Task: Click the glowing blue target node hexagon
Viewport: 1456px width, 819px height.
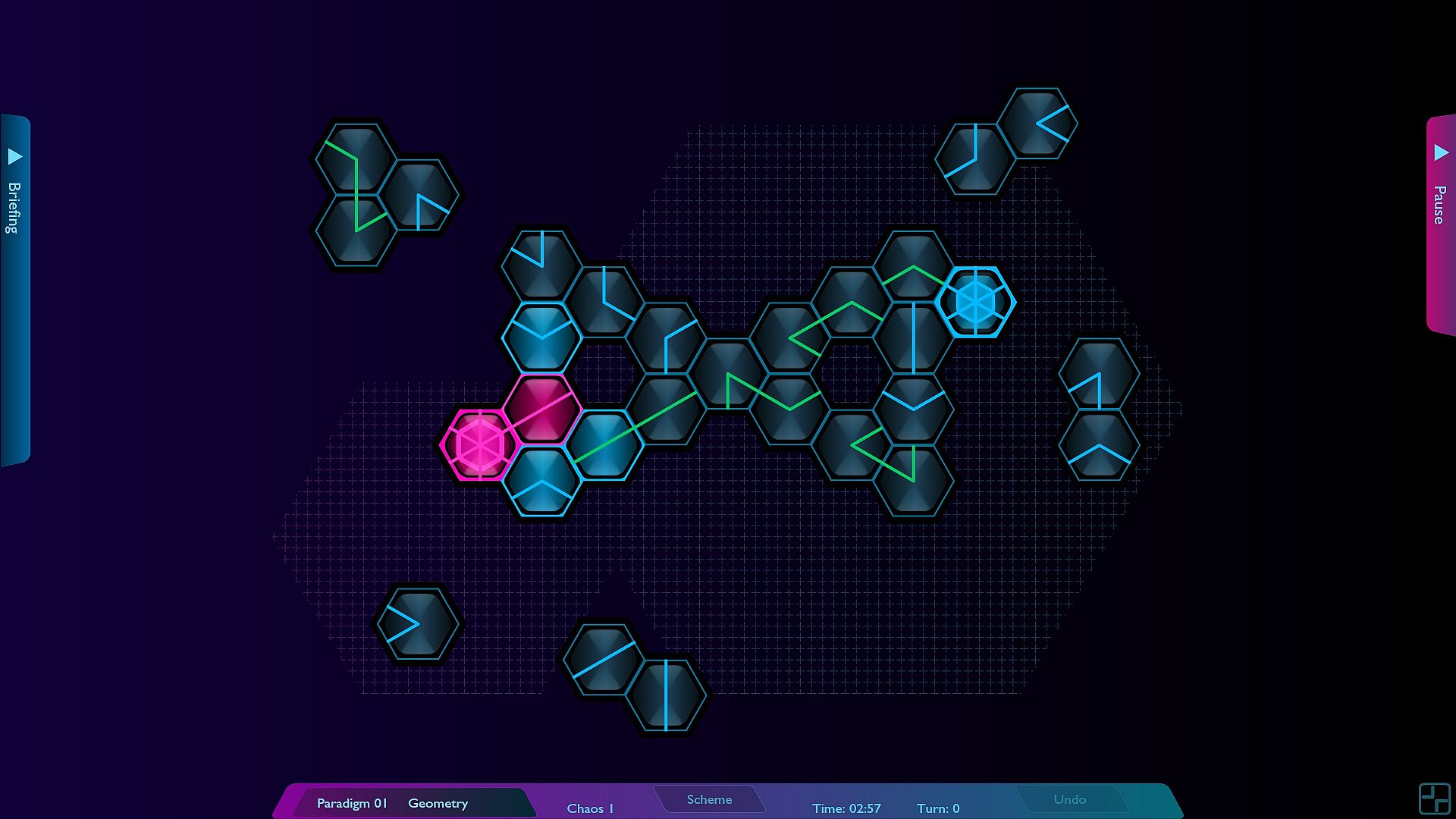Action: 975,302
